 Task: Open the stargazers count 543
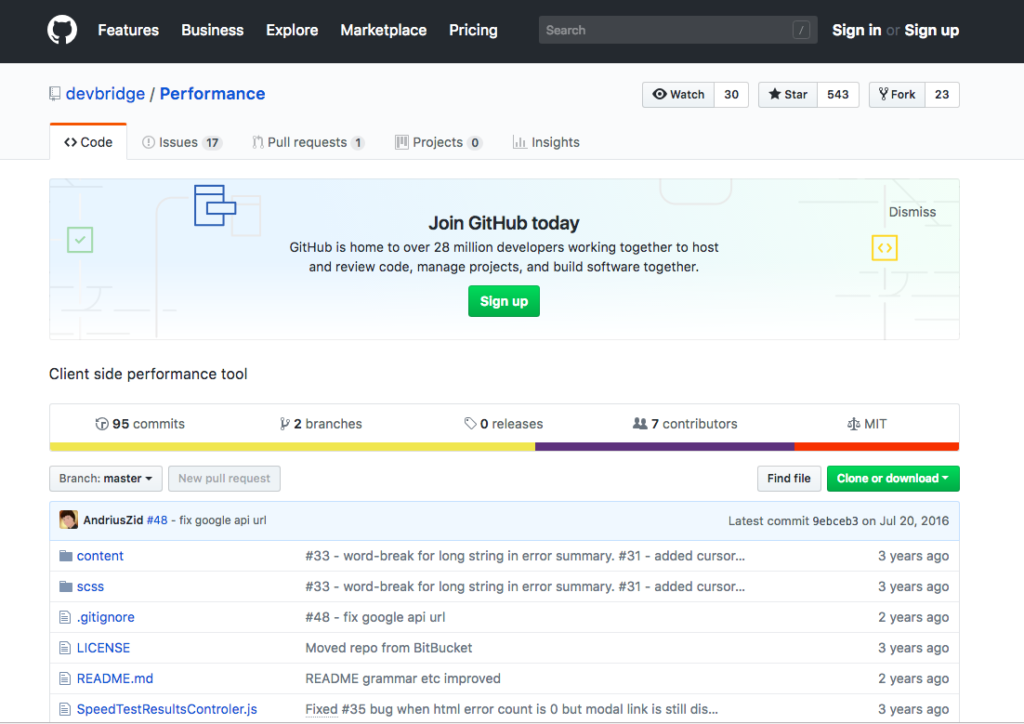coord(838,95)
